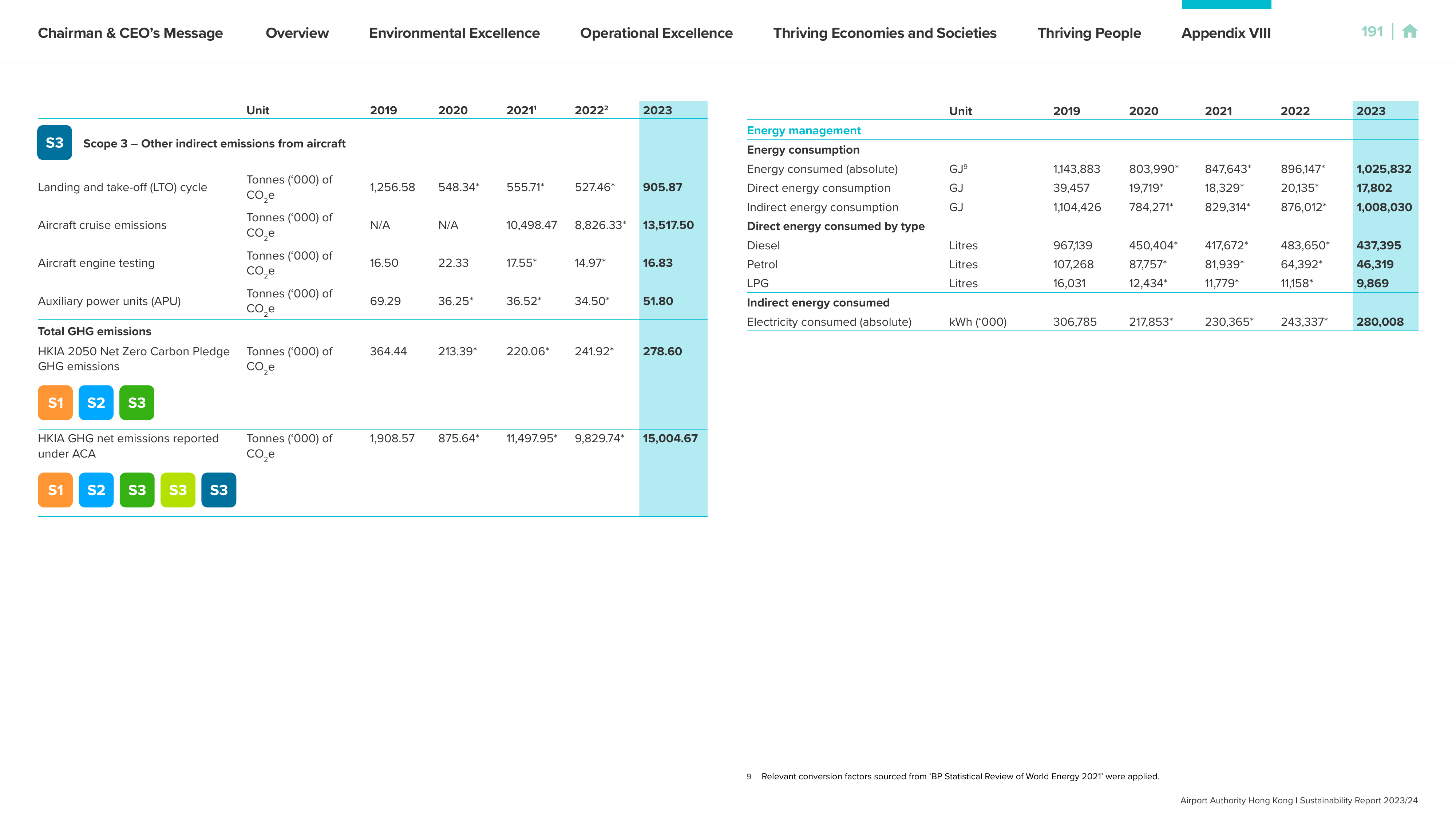The height and width of the screenshot is (819, 1456).
Task: Select the 437,395 diesel litres value
Action: click(1378, 245)
